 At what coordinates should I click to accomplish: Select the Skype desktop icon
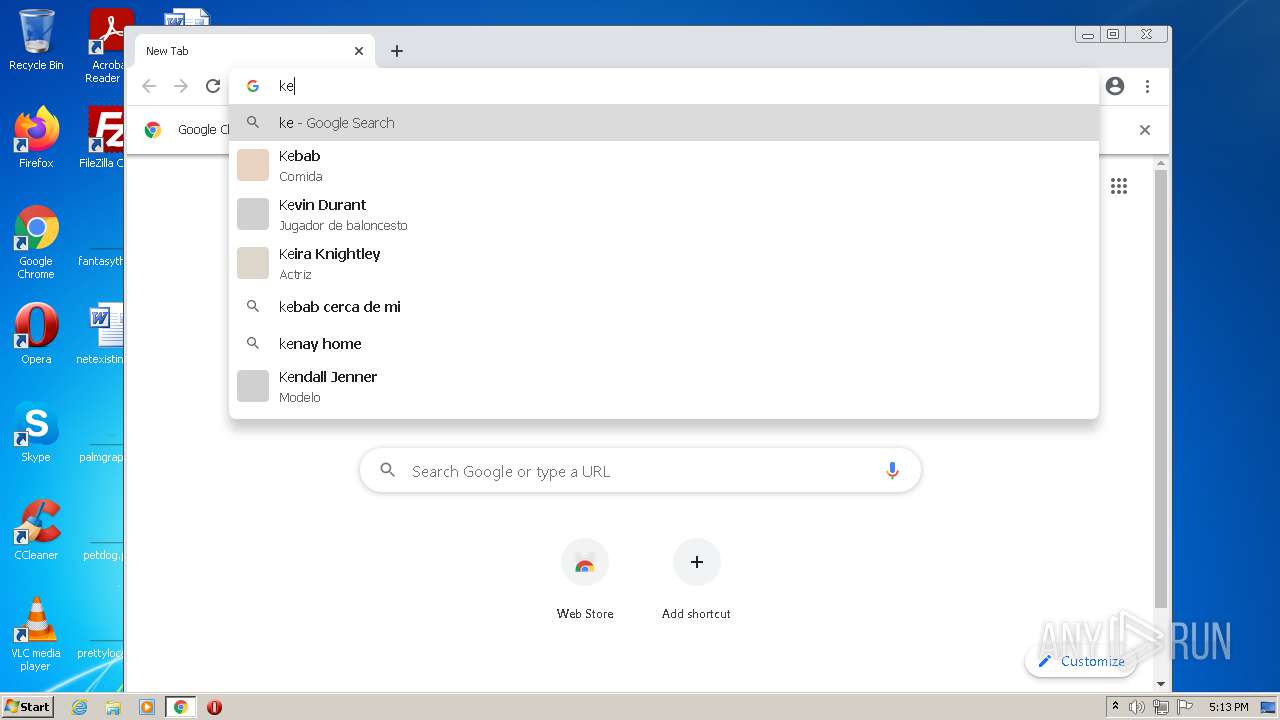point(36,432)
